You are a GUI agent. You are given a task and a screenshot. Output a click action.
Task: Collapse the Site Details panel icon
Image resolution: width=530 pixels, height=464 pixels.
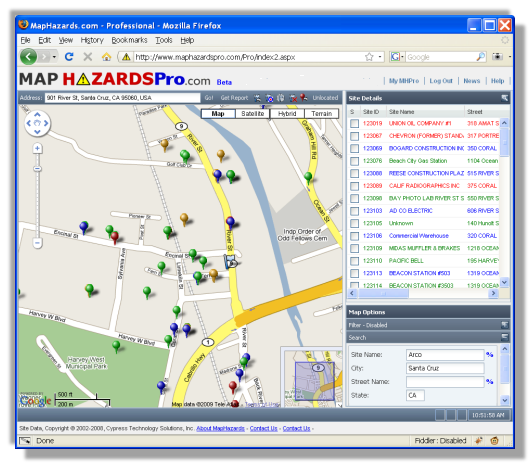(504, 98)
